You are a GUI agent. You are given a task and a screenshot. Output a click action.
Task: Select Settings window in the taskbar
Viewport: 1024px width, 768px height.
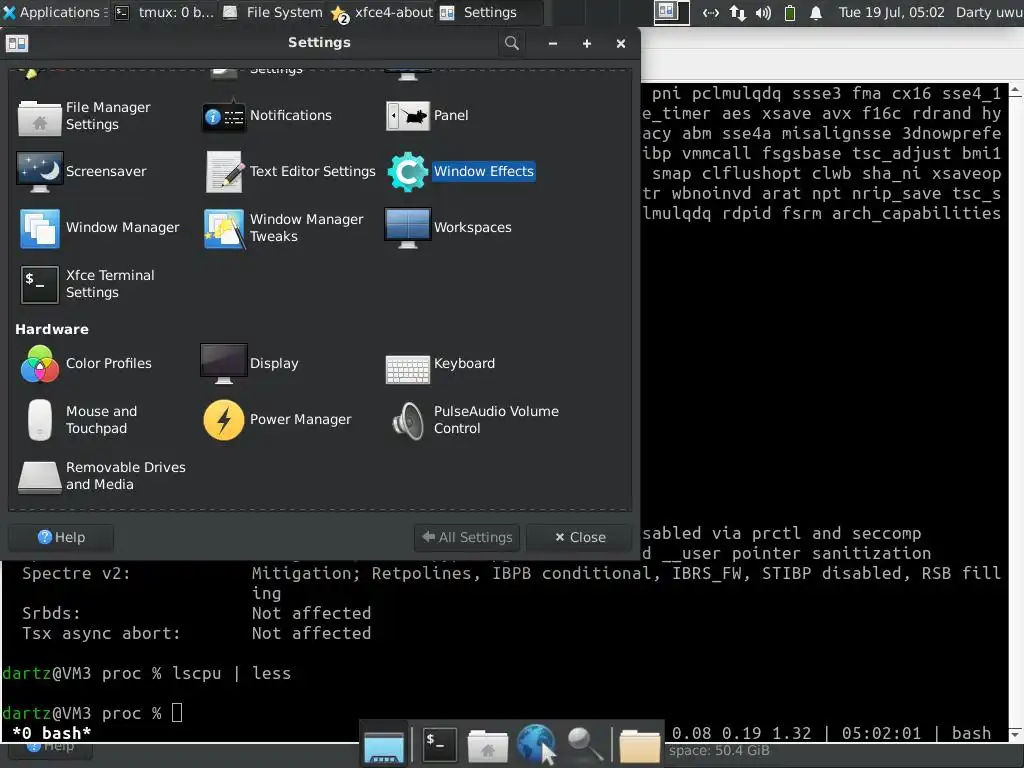[x=490, y=12]
